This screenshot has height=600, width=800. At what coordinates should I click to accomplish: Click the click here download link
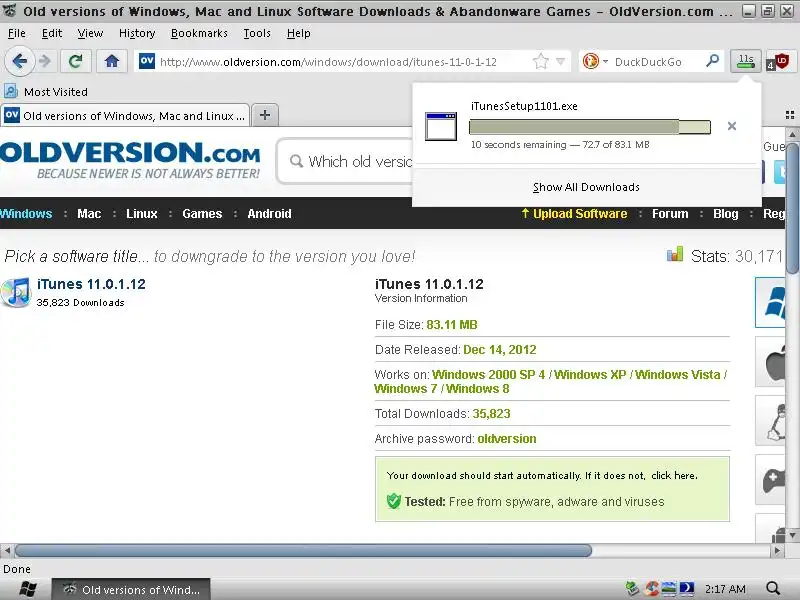[x=673, y=476]
